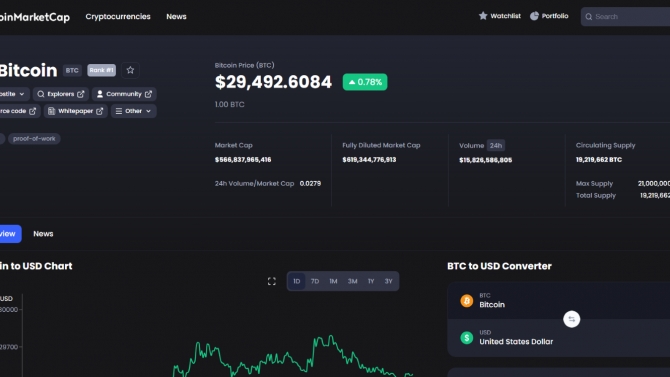This screenshot has width=670, height=377.
Task: Select the 1D chart range
Action: (297, 281)
